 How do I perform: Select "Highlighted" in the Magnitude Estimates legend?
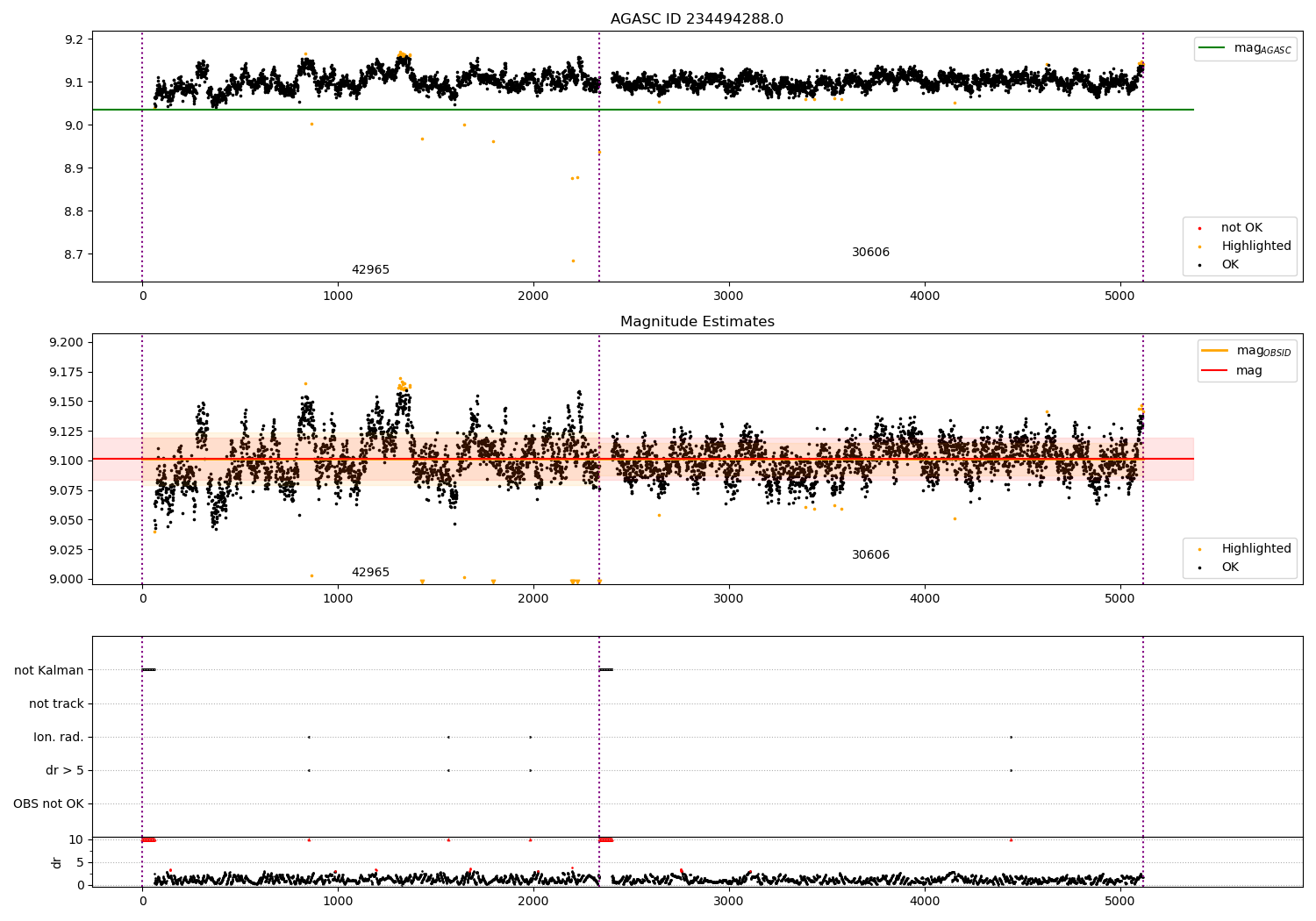click(1255, 549)
